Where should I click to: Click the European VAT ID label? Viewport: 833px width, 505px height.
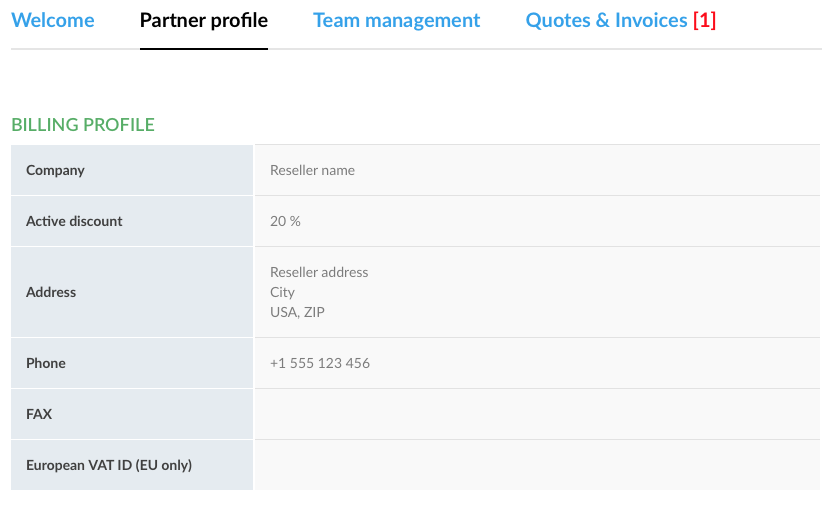(109, 465)
